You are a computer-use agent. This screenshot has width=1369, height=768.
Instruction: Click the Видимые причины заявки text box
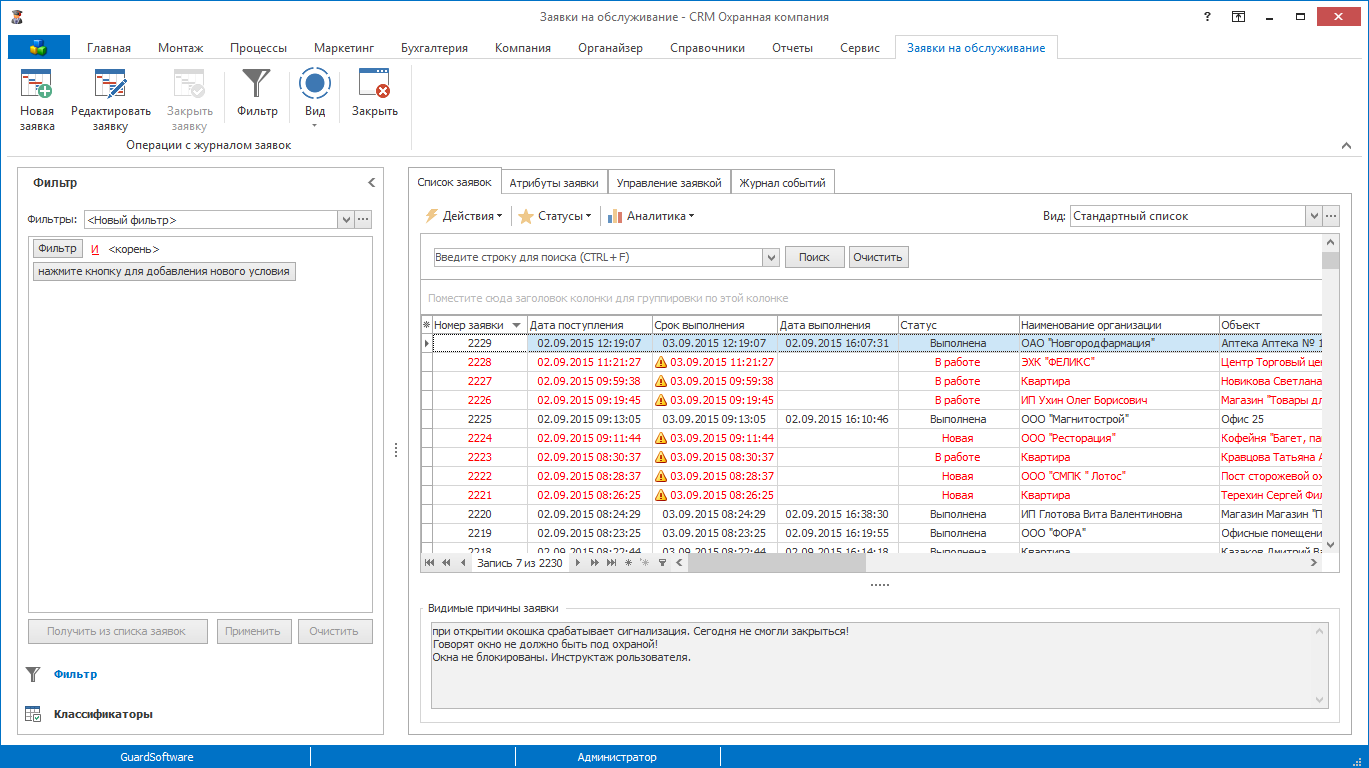click(879, 665)
